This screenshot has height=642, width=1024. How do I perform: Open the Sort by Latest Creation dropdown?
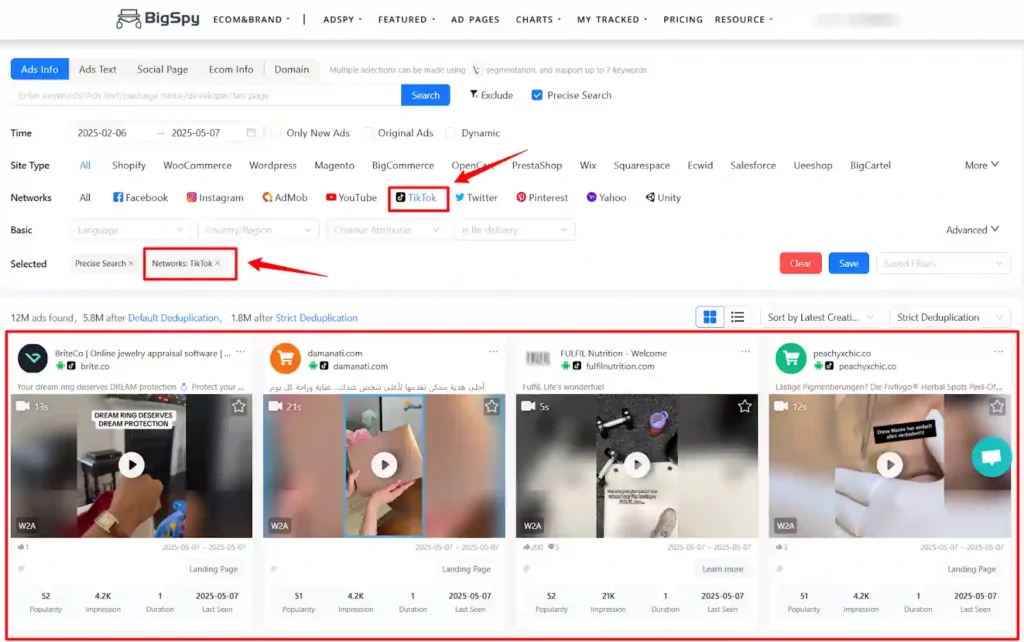pyautogui.click(x=820, y=317)
